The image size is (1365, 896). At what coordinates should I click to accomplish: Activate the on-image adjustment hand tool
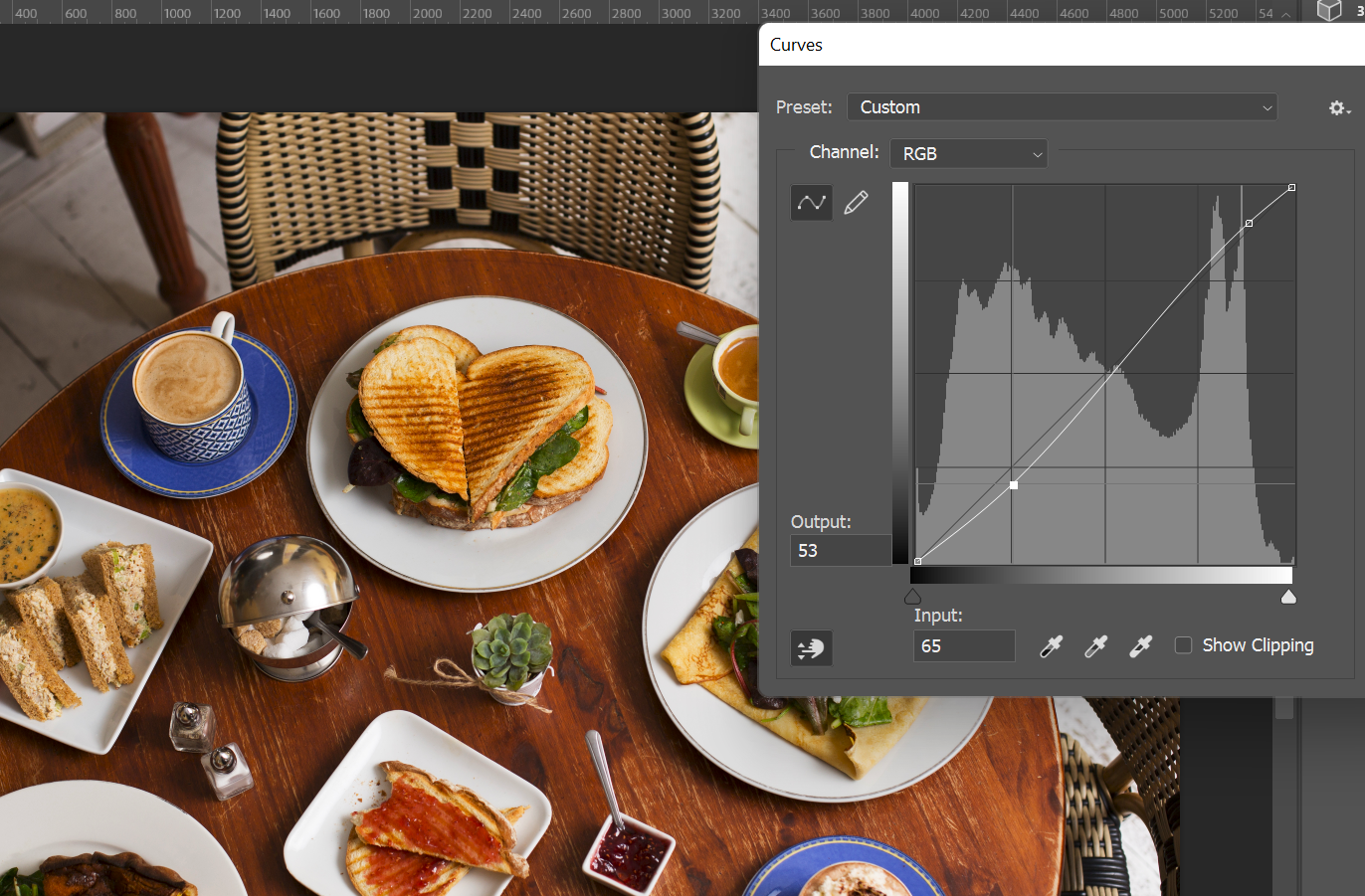pyautogui.click(x=811, y=648)
